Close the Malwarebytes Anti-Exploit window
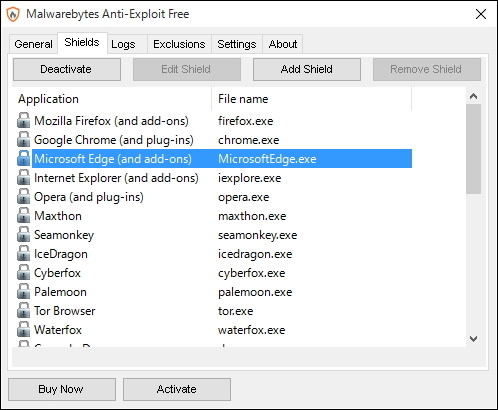Viewport: 498px width, 410px height. click(481, 14)
